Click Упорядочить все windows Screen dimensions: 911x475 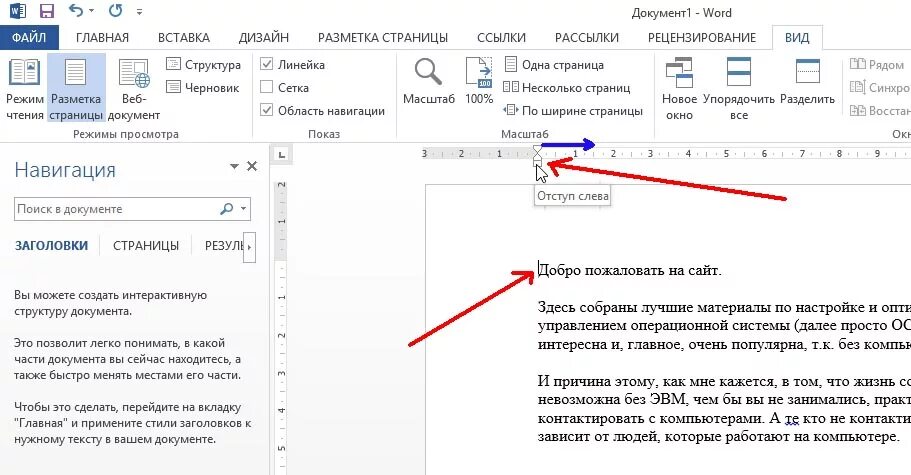point(738,89)
